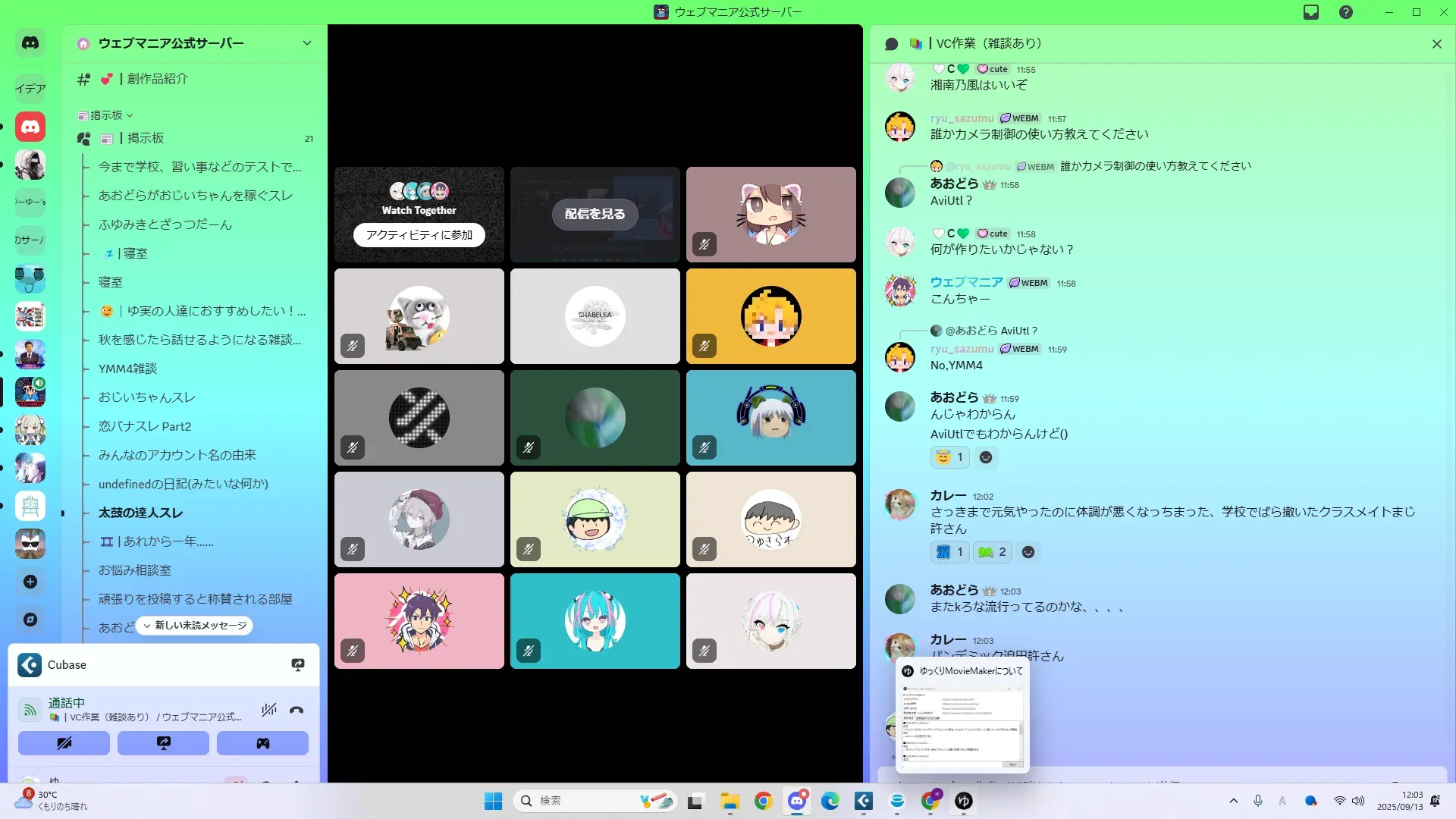Disconnect from the voice call

tap(297, 711)
